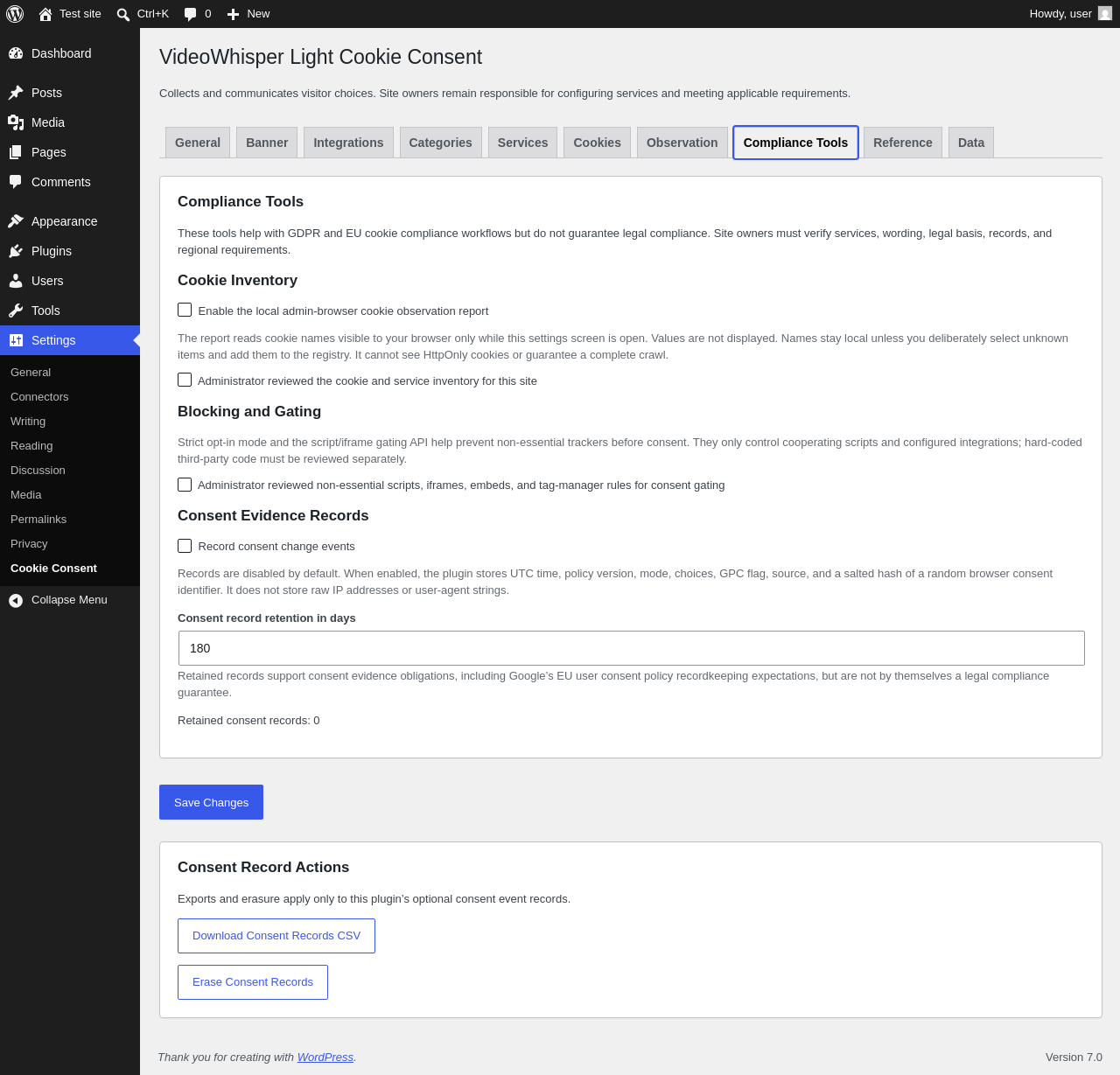Click the Dashboard gauge icon
This screenshot has width=1120, height=1075.
point(16,53)
